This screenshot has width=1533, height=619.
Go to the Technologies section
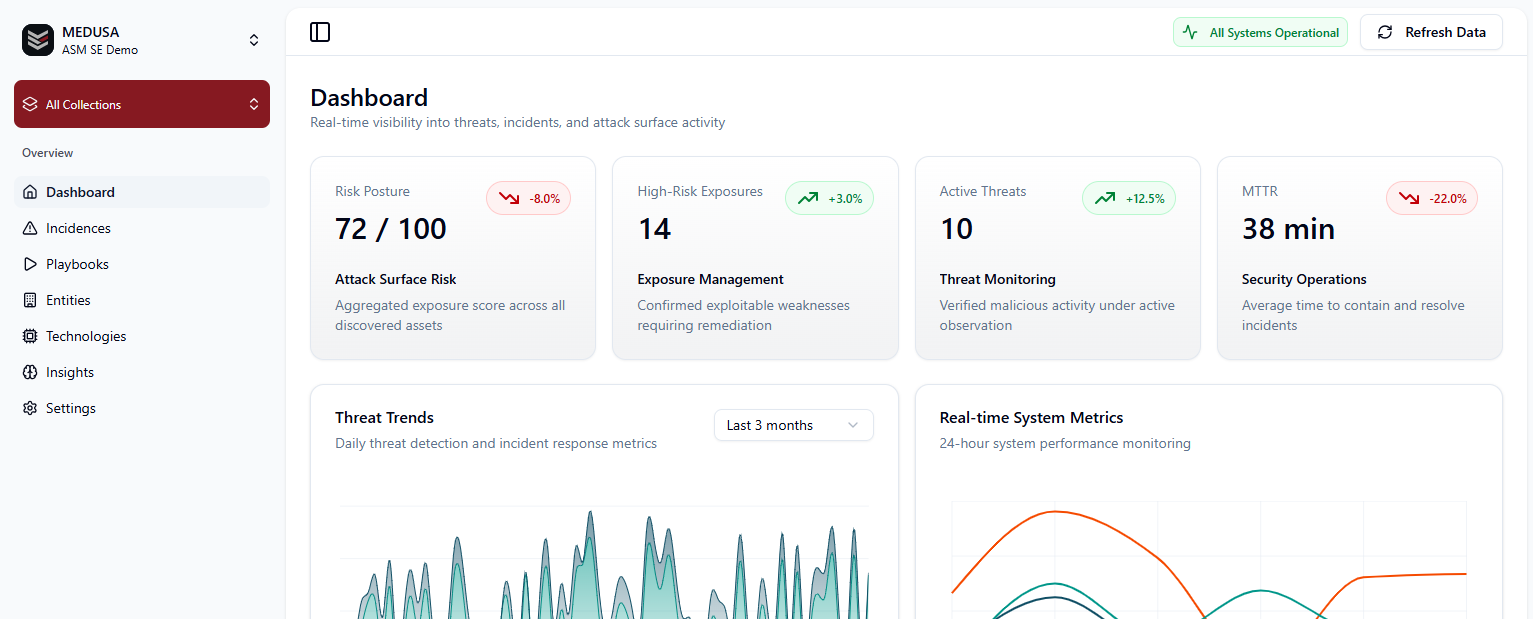tap(86, 336)
